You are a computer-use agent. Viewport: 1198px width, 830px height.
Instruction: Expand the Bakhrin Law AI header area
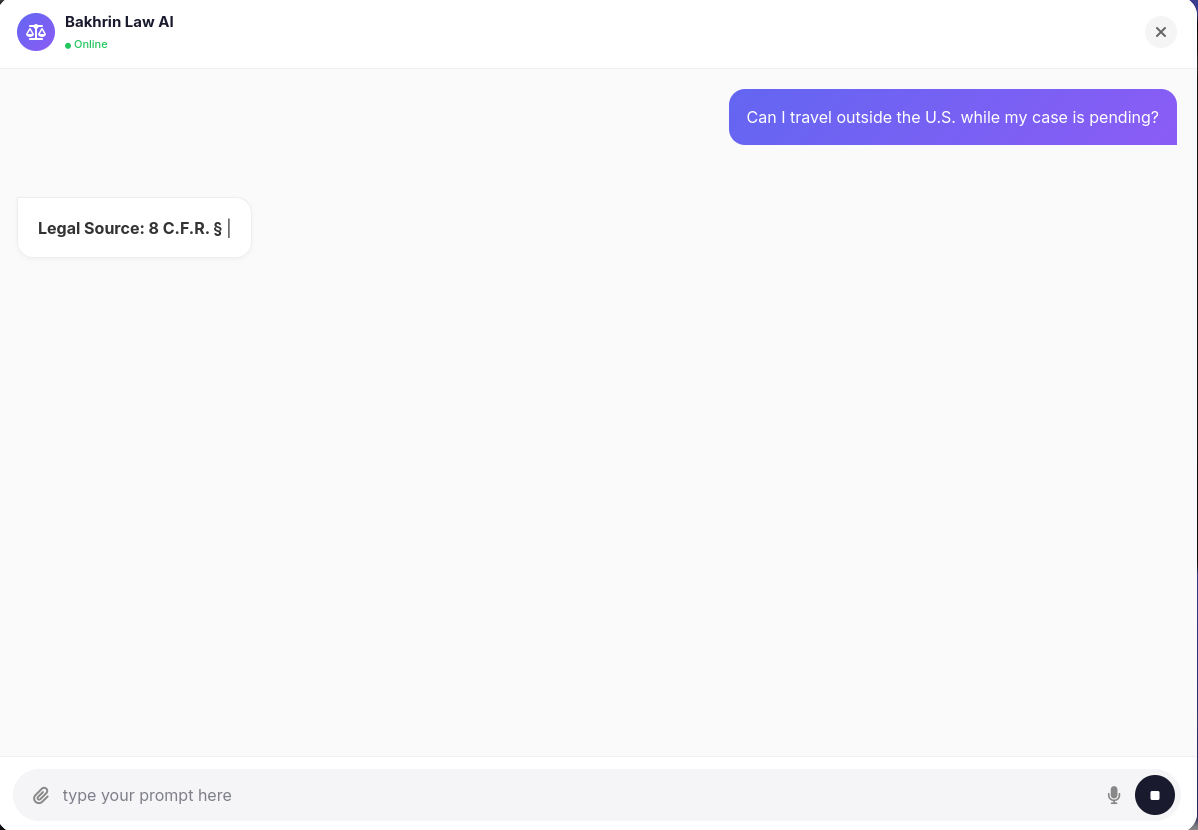click(x=119, y=21)
